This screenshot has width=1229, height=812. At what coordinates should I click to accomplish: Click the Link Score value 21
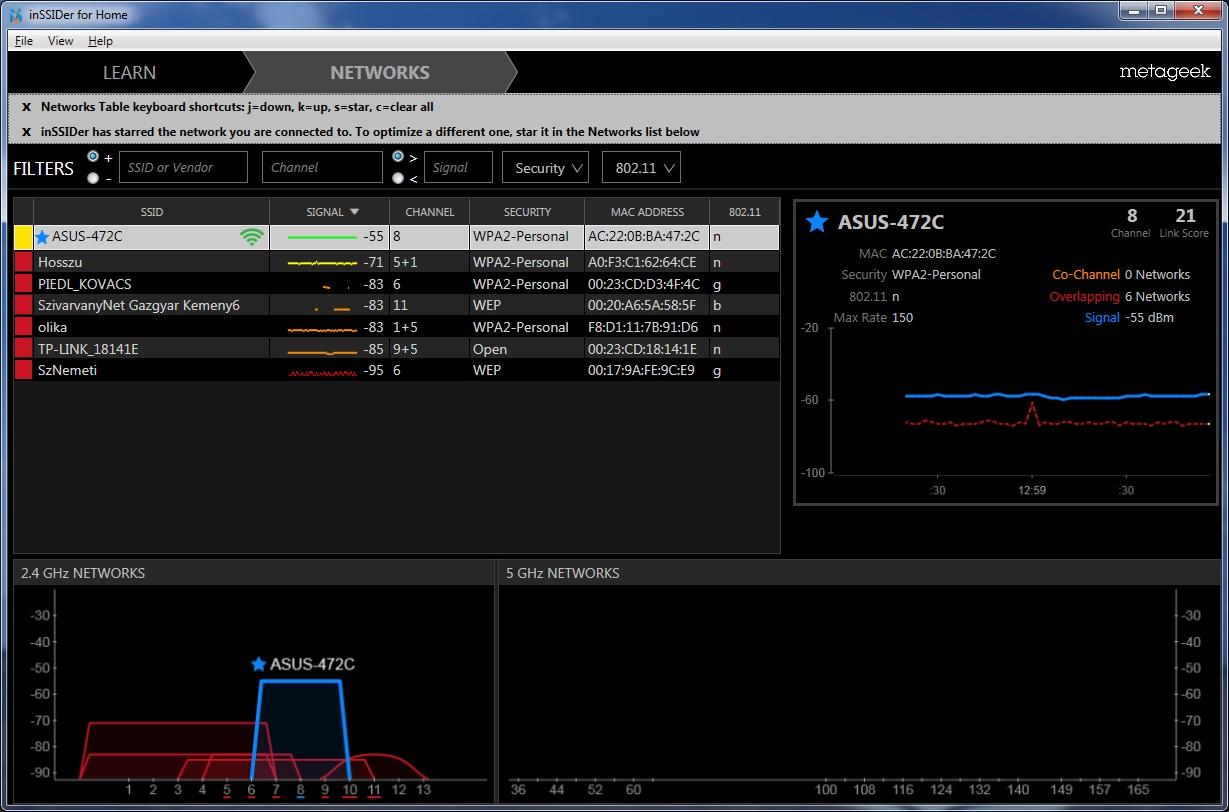pos(1185,215)
